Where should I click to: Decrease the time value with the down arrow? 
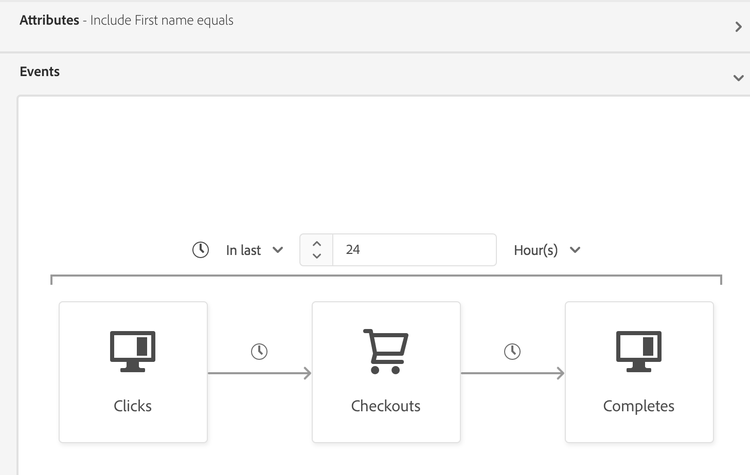point(317,257)
